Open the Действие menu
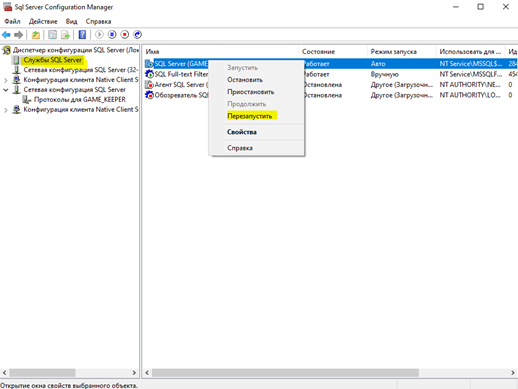The width and height of the screenshot is (518, 389). pos(43,21)
